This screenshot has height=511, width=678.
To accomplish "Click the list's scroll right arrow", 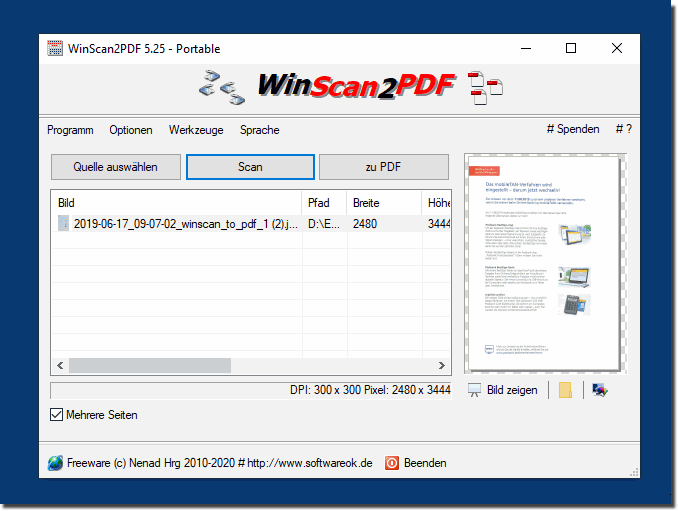I will tap(441, 365).
